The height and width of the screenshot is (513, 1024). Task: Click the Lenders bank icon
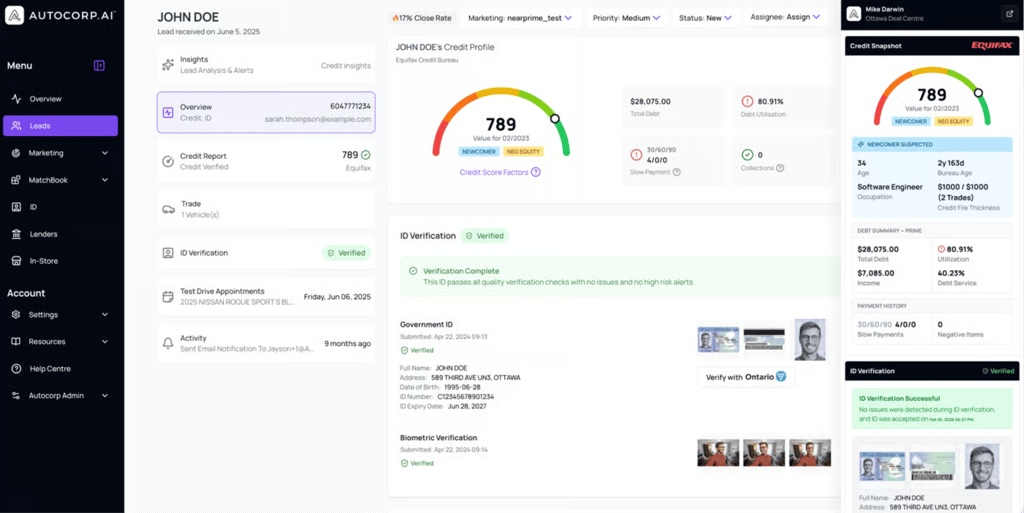(x=16, y=234)
